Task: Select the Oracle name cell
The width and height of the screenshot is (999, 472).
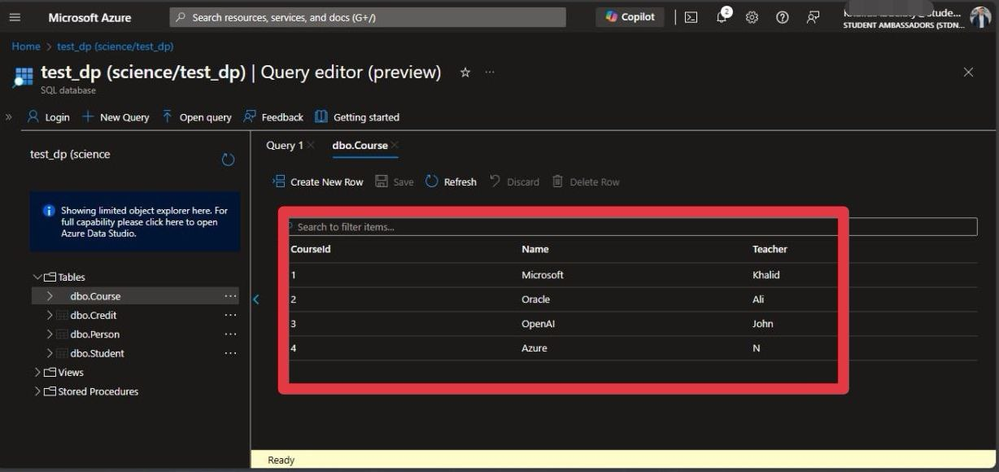Action: pos(536,299)
